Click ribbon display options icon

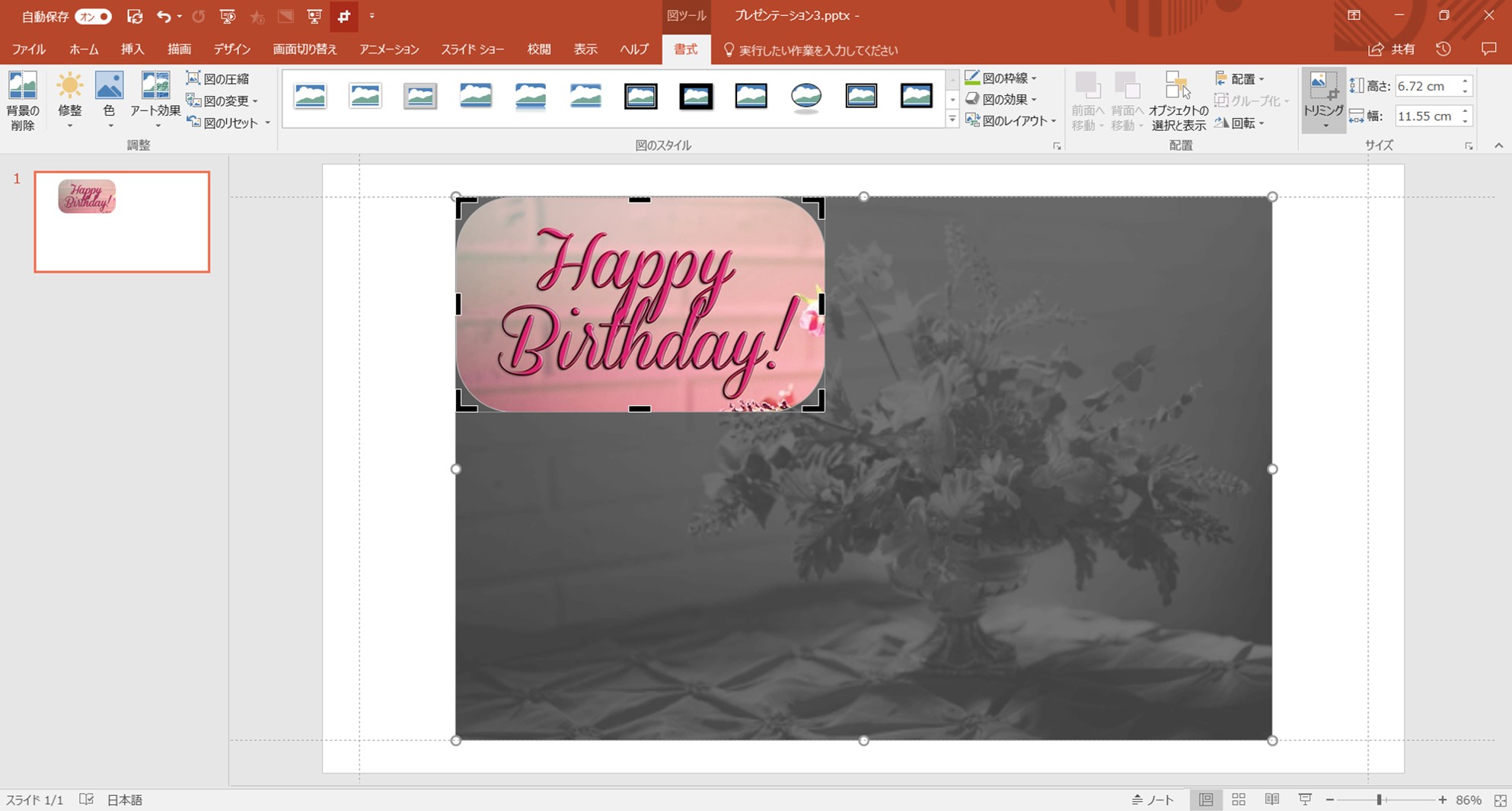(x=1354, y=16)
